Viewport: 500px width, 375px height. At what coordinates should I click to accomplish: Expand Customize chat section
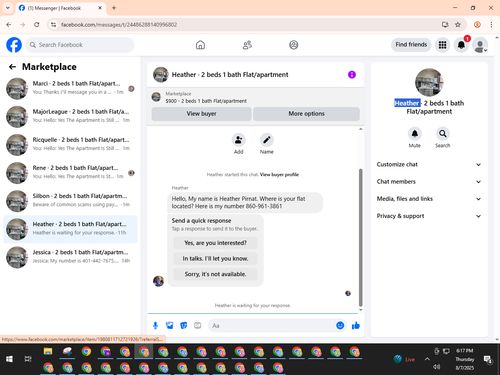click(x=429, y=165)
